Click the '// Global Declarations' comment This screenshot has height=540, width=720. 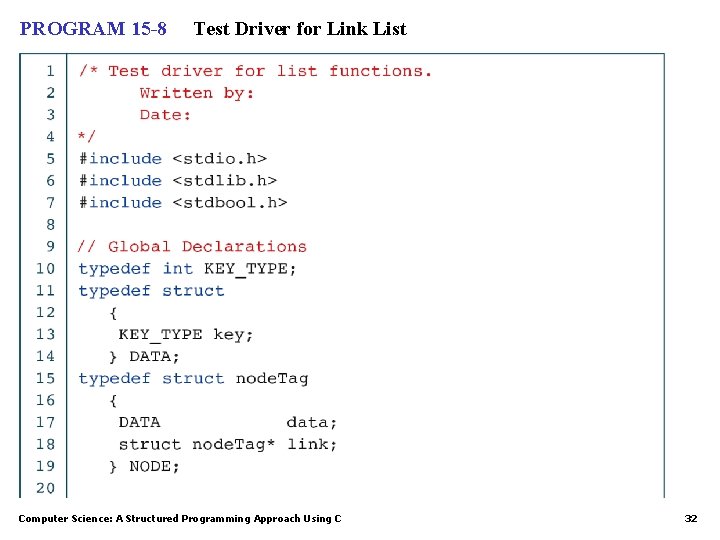(x=192, y=247)
